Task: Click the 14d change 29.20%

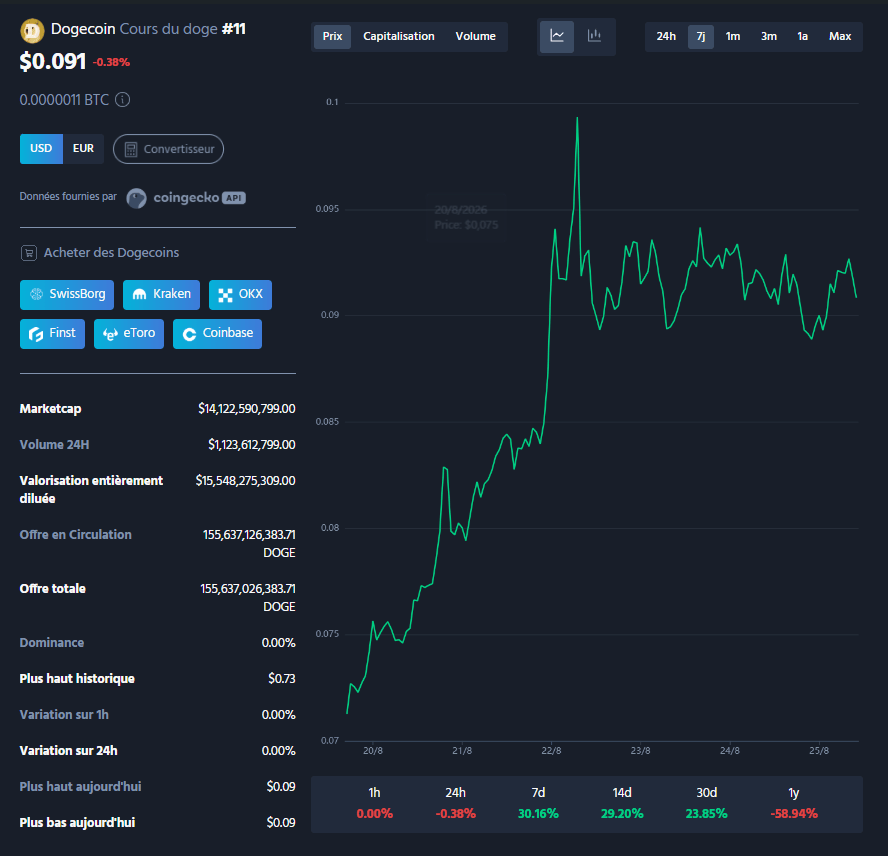Action: [622, 814]
